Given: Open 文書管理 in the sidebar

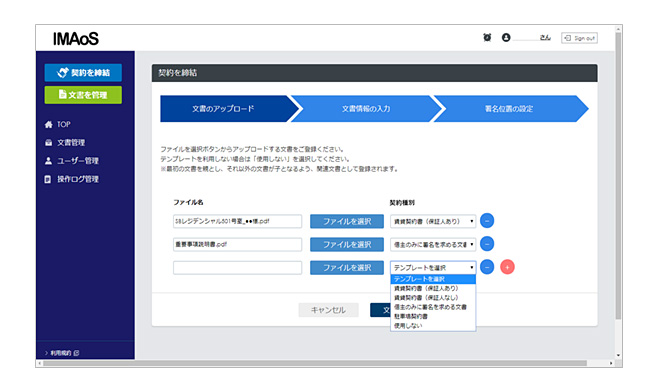Looking at the screenshot, I should (x=65, y=143).
